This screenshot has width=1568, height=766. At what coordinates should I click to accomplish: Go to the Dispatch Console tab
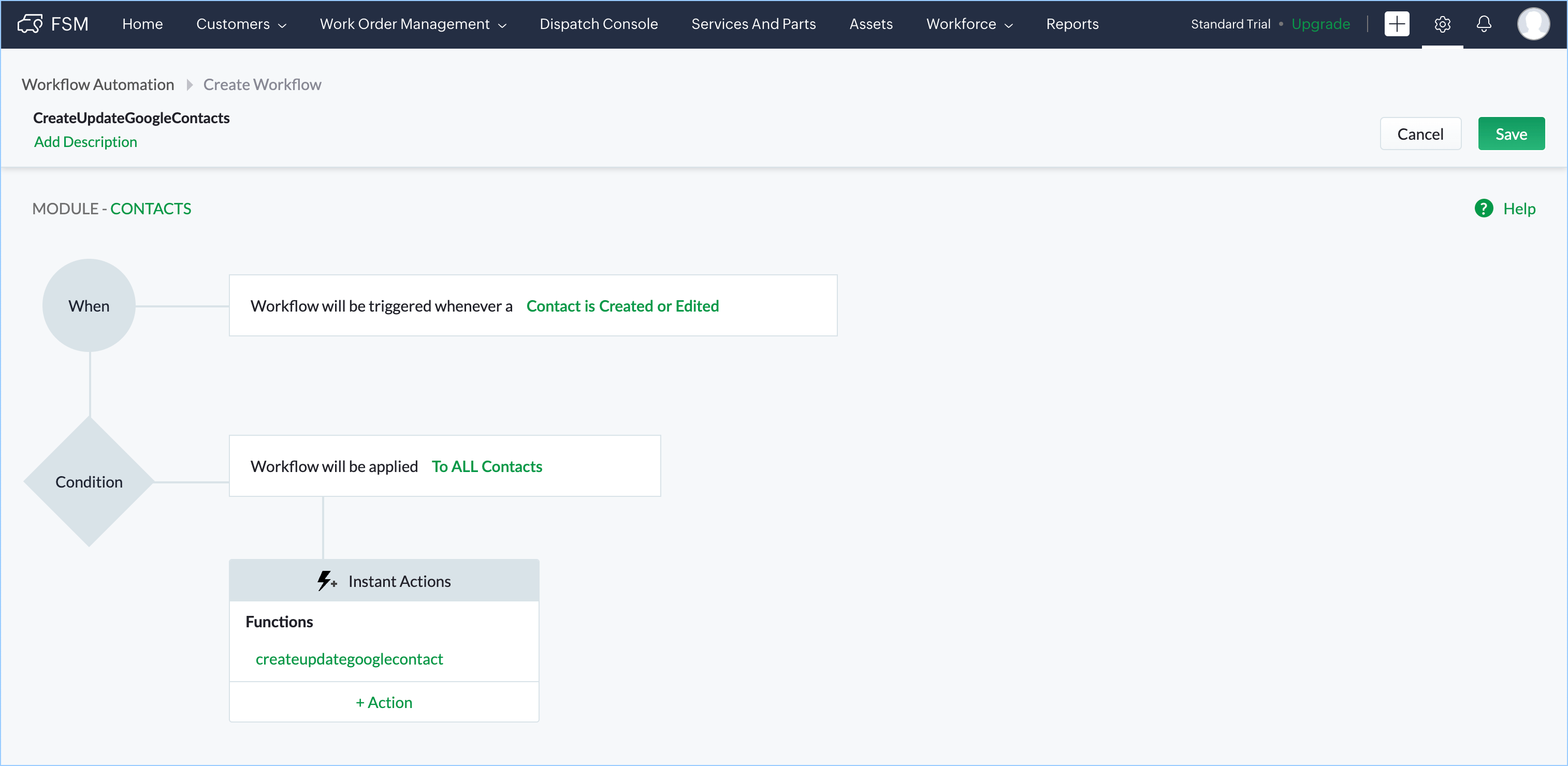click(x=598, y=24)
